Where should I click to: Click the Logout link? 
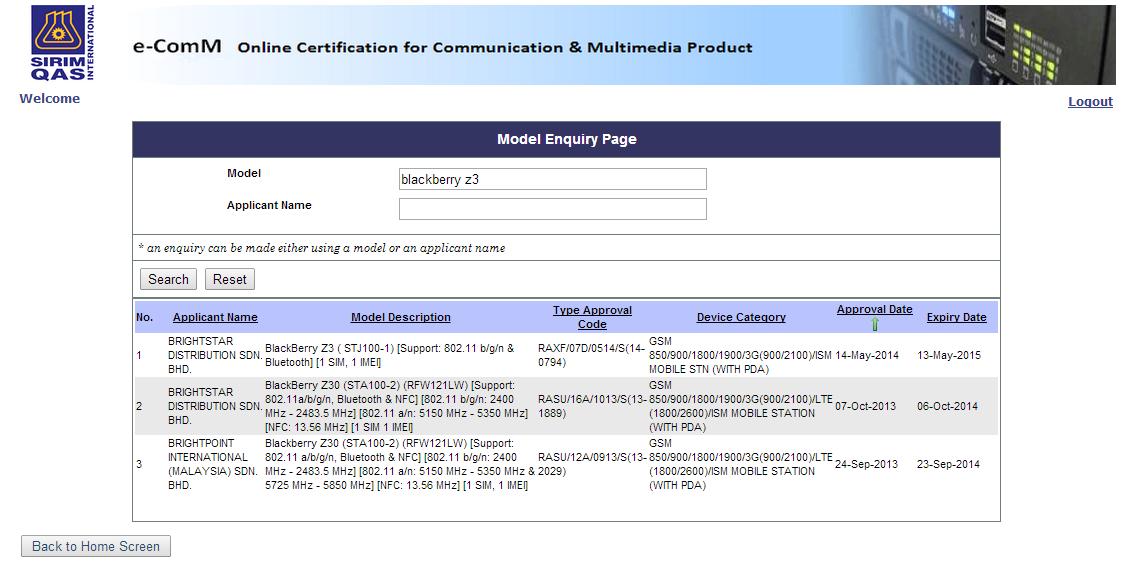1090,102
